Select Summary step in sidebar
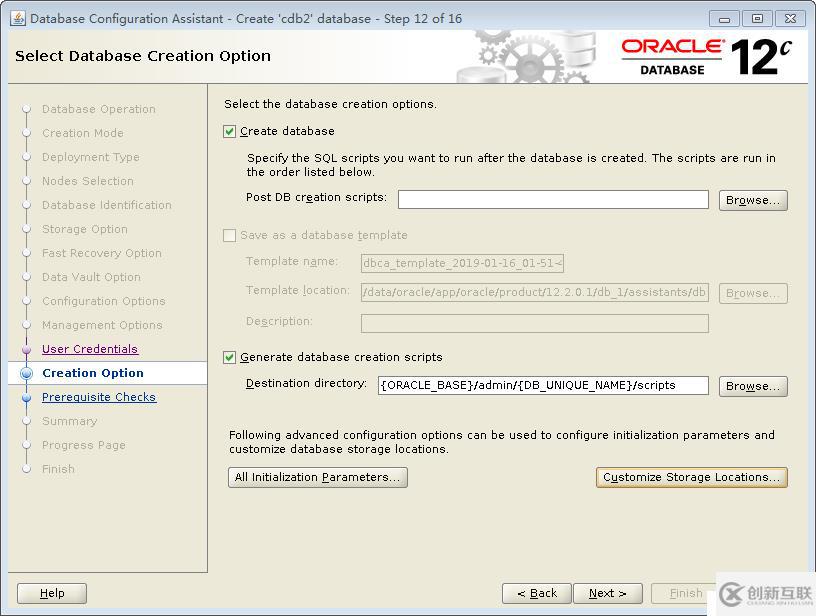Viewport: 816px width, 616px height. tap(70, 421)
